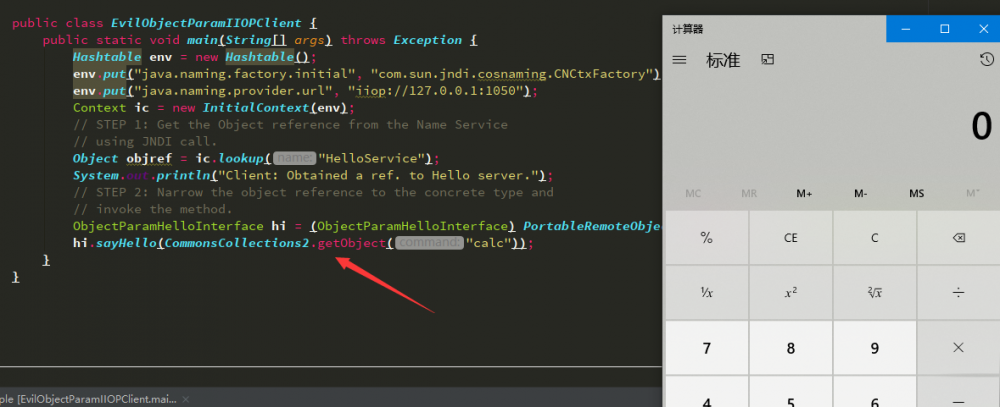This screenshot has width=1000, height=407.
Task: Click the square x² key
Action: [x=790, y=292]
